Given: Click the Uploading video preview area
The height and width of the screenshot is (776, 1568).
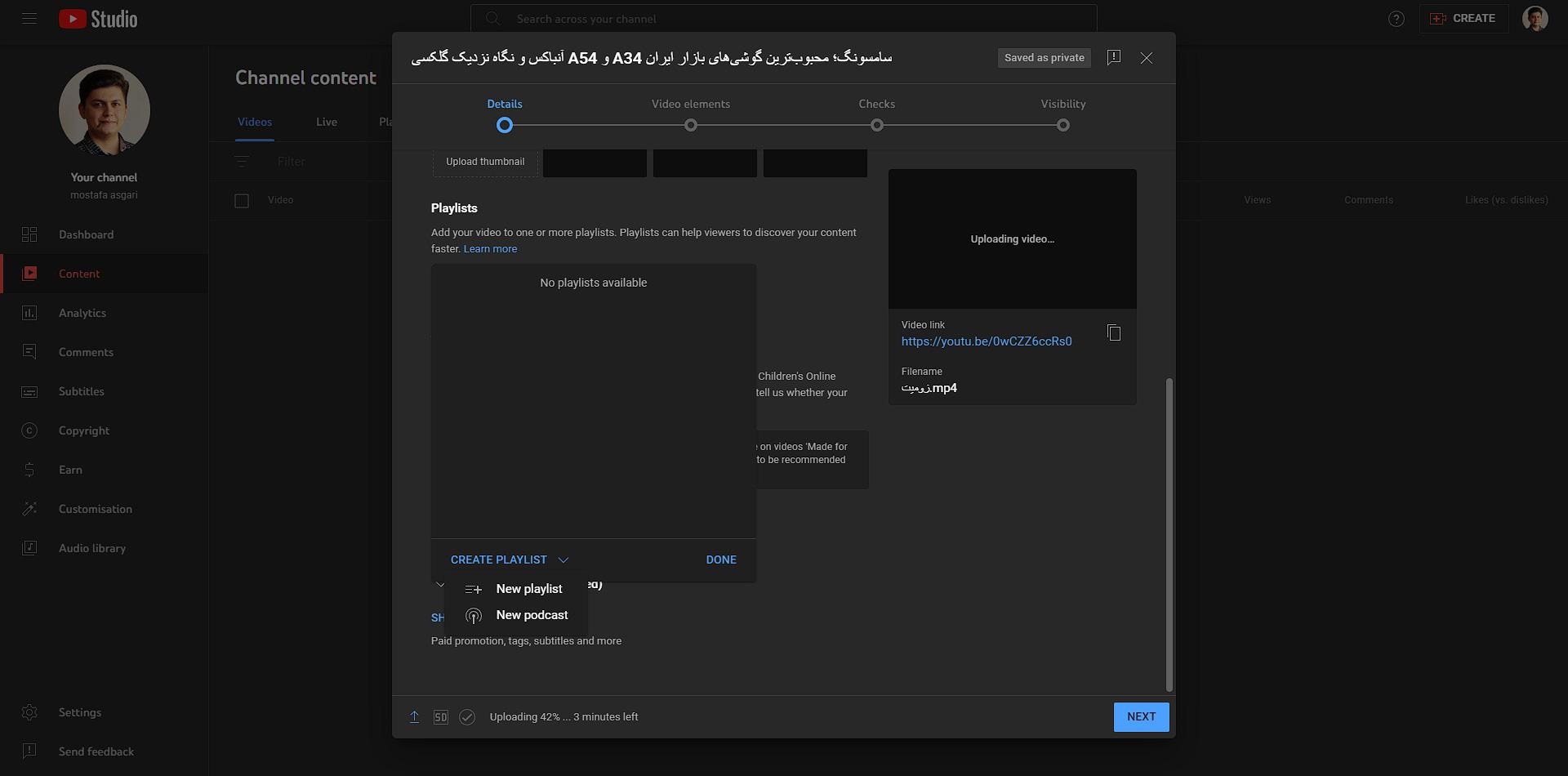Looking at the screenshot, I should coord(1013,239).
